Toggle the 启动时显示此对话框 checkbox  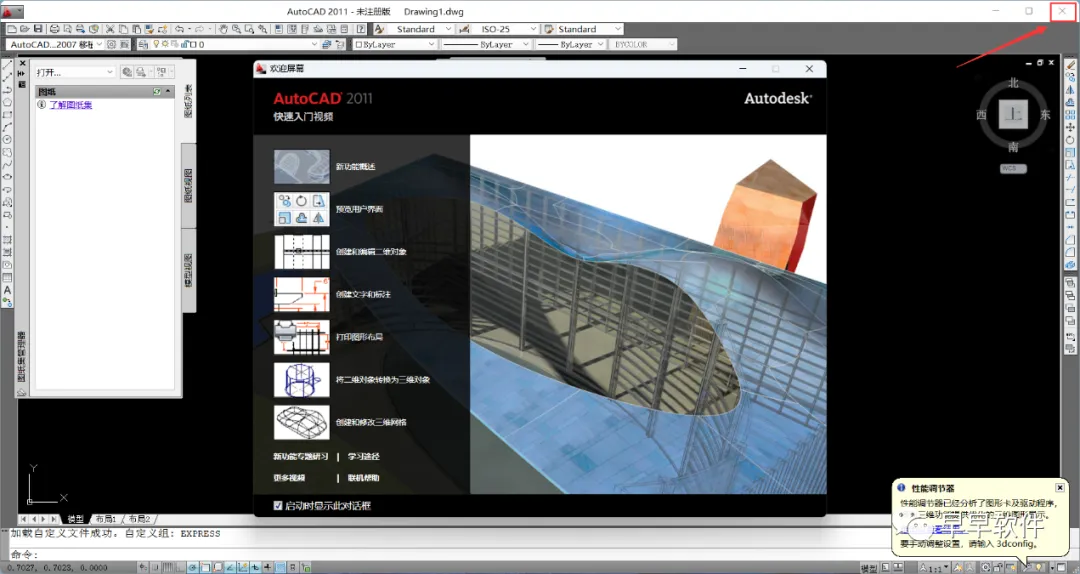(278, 506)
